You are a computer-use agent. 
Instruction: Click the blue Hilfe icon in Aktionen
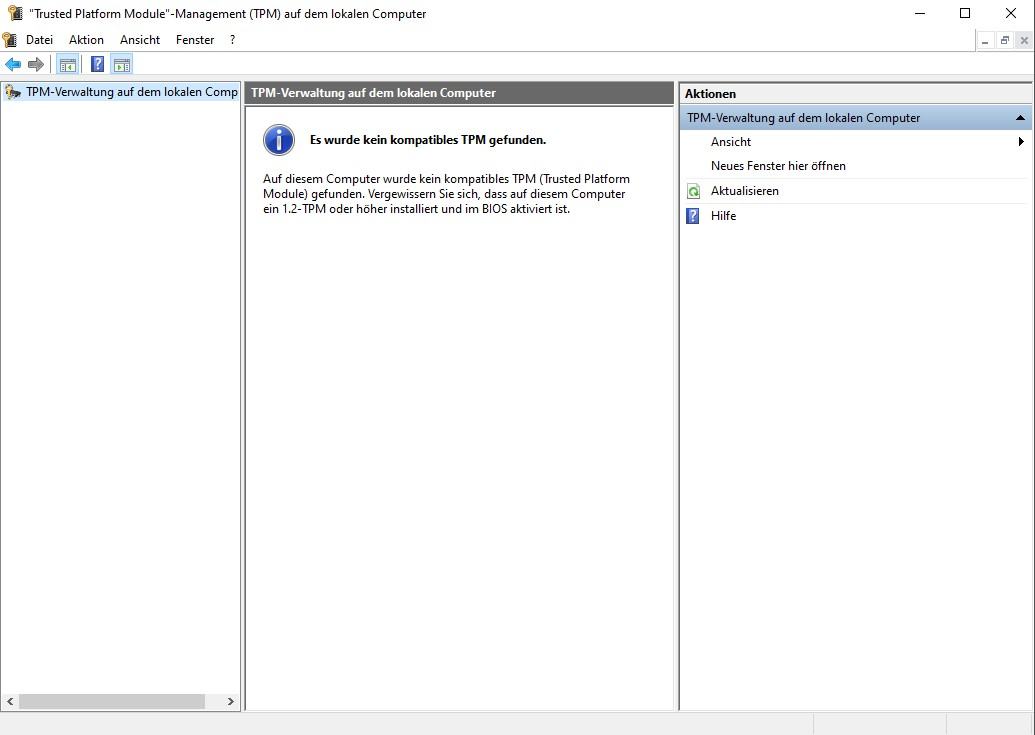coord(692,216)
